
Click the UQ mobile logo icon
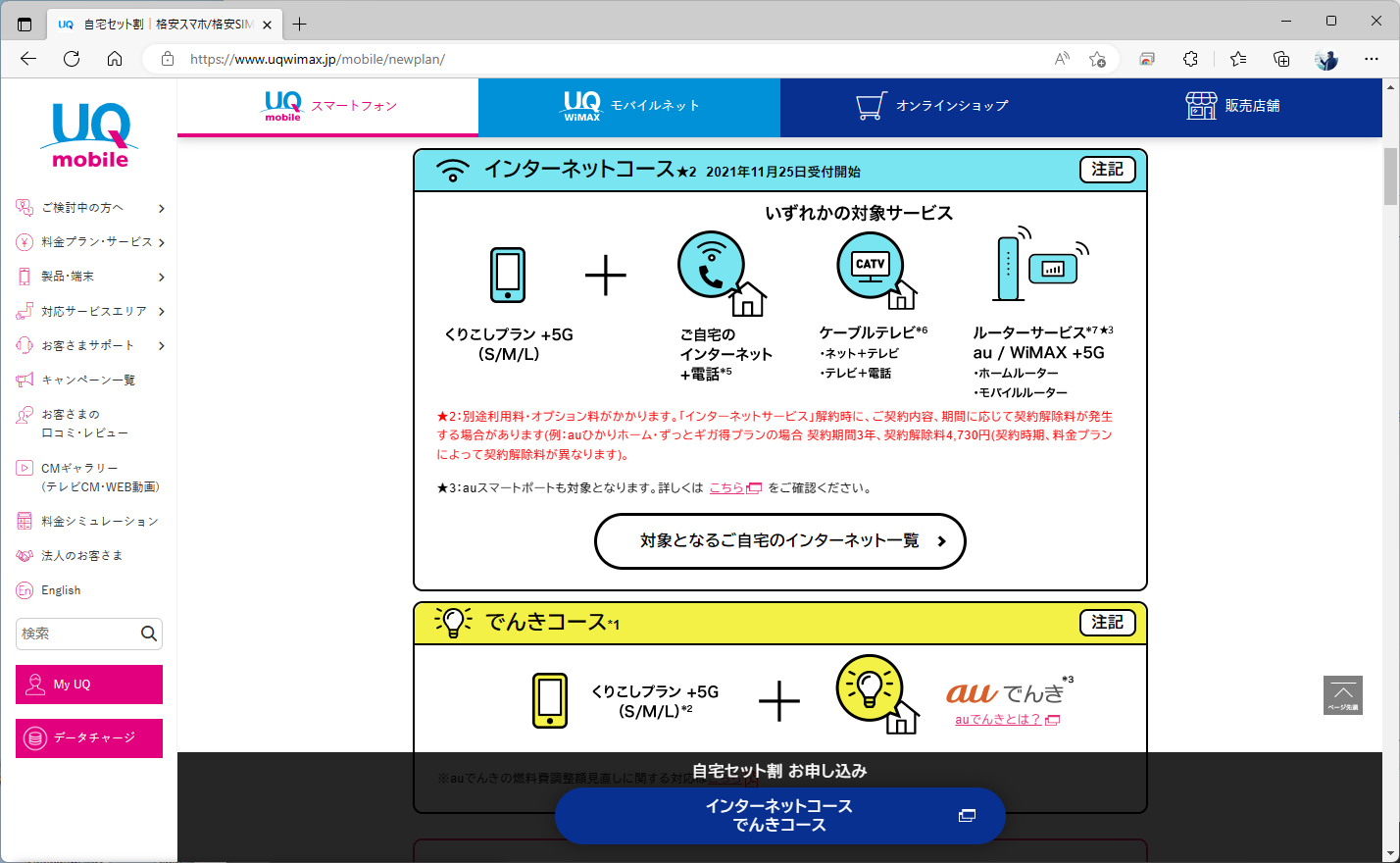88,127
